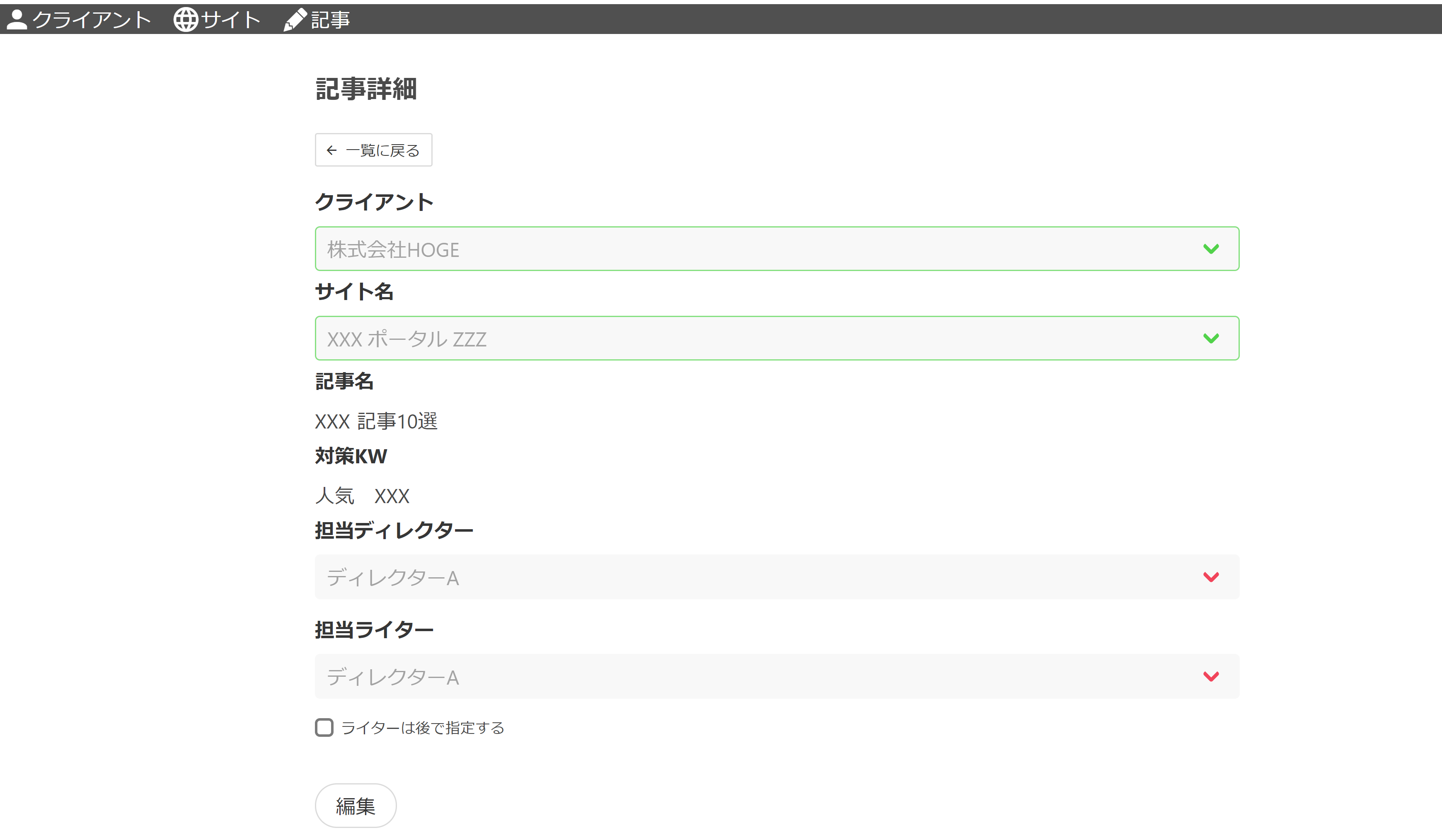Click the サイト名 label

tap(354, 292)
